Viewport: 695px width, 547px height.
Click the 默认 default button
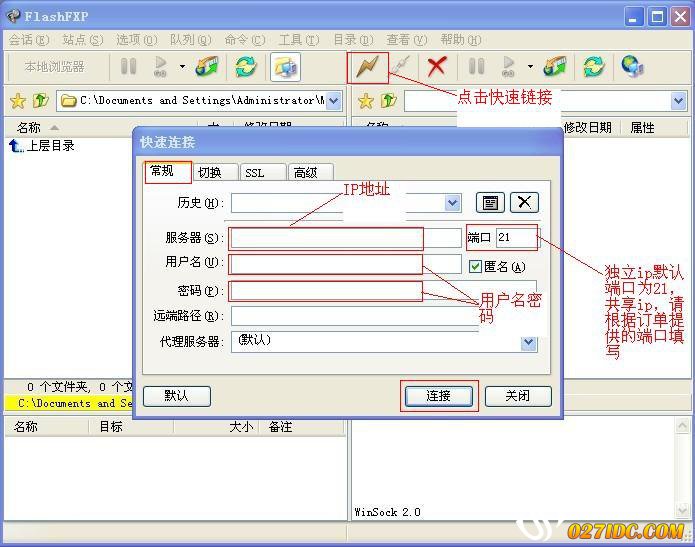pyautogui.click(x=176, y=396)
